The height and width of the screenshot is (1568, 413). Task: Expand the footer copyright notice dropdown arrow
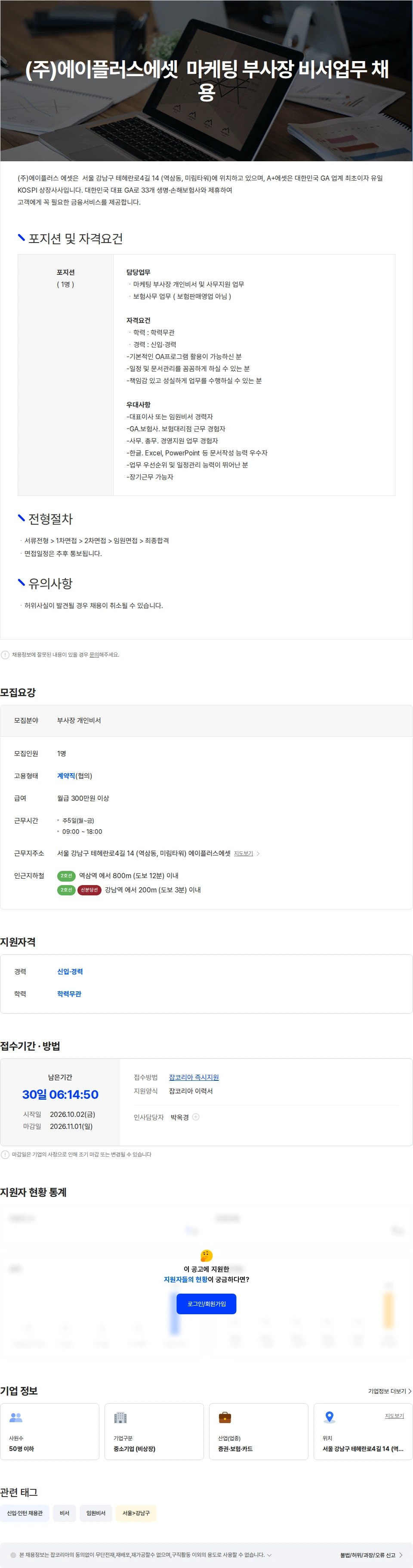click(x=269, y=1555)
